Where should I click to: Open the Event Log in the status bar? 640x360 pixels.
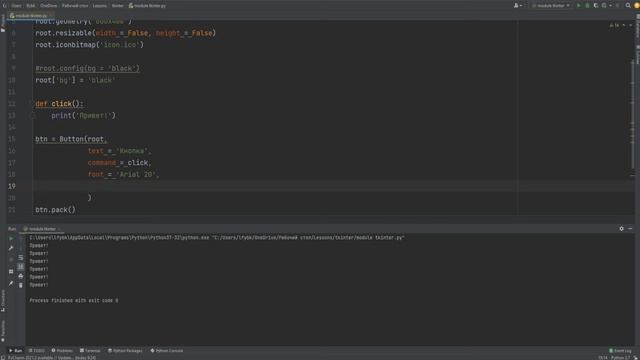(x=620, y=351)
